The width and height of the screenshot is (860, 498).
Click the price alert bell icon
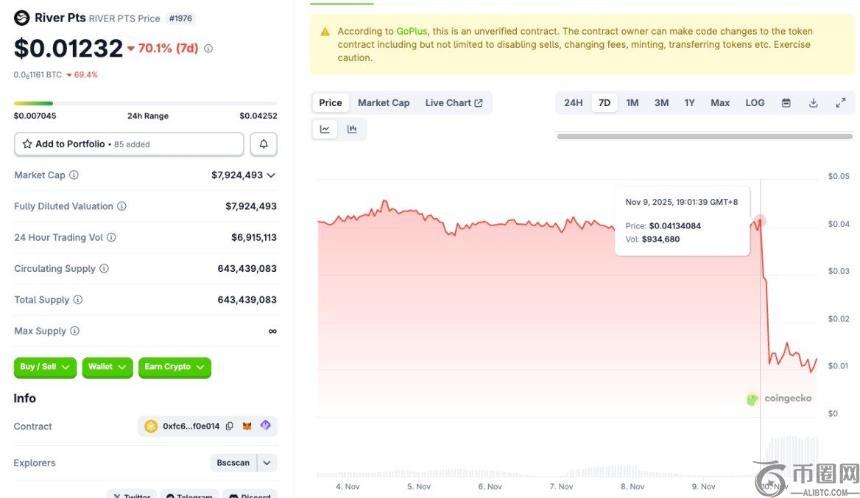pos(264,144)
